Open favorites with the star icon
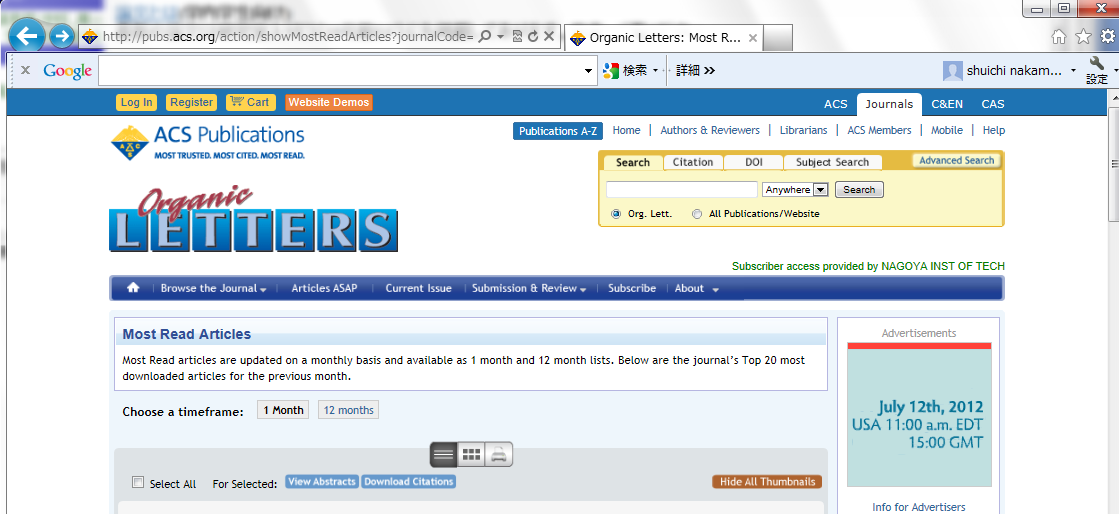Image resolution: width=1119 pixels, height=514 pixels. 1083,36
